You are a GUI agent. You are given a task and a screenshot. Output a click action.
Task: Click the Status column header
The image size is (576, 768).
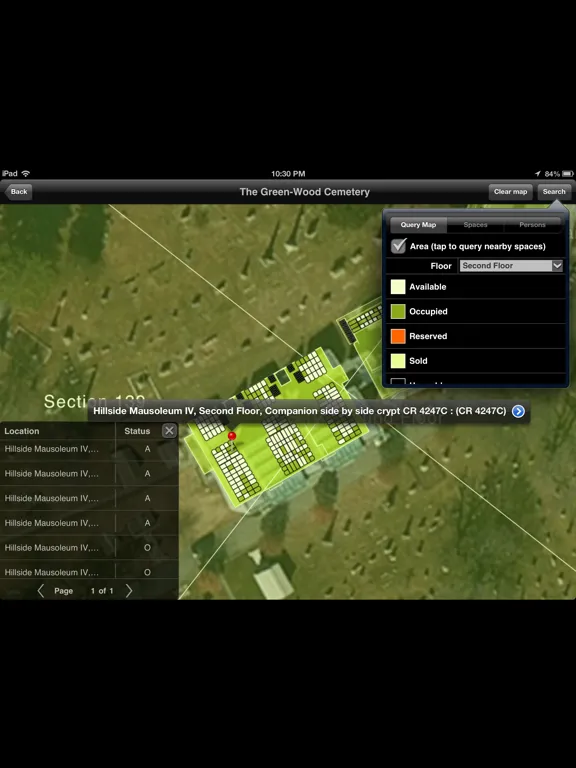[x=137, y=431]
